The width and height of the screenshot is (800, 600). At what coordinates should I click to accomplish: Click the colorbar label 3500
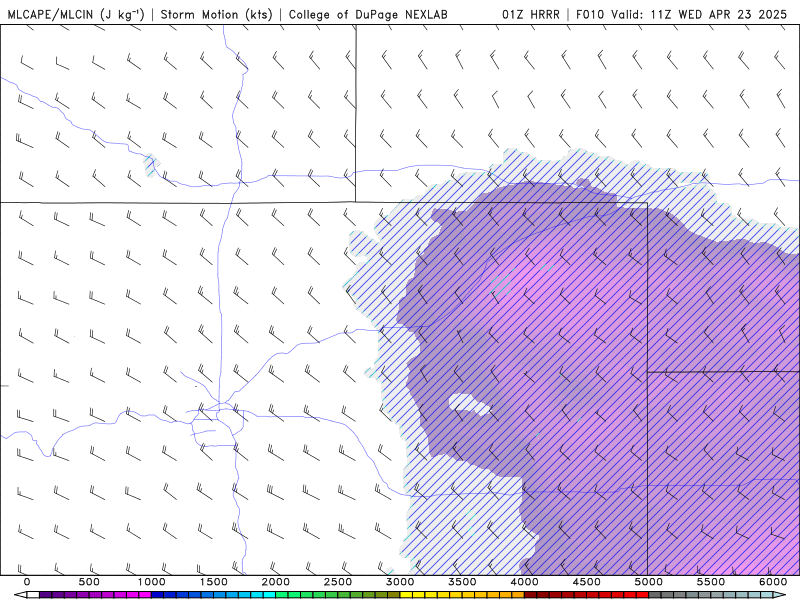(463, 582)
